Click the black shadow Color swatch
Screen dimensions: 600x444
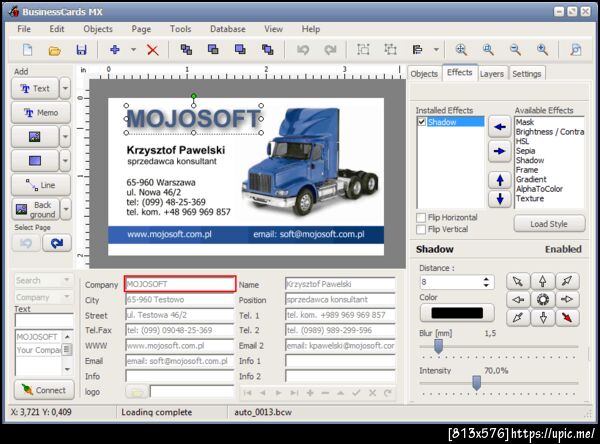(x=457, y=313)
